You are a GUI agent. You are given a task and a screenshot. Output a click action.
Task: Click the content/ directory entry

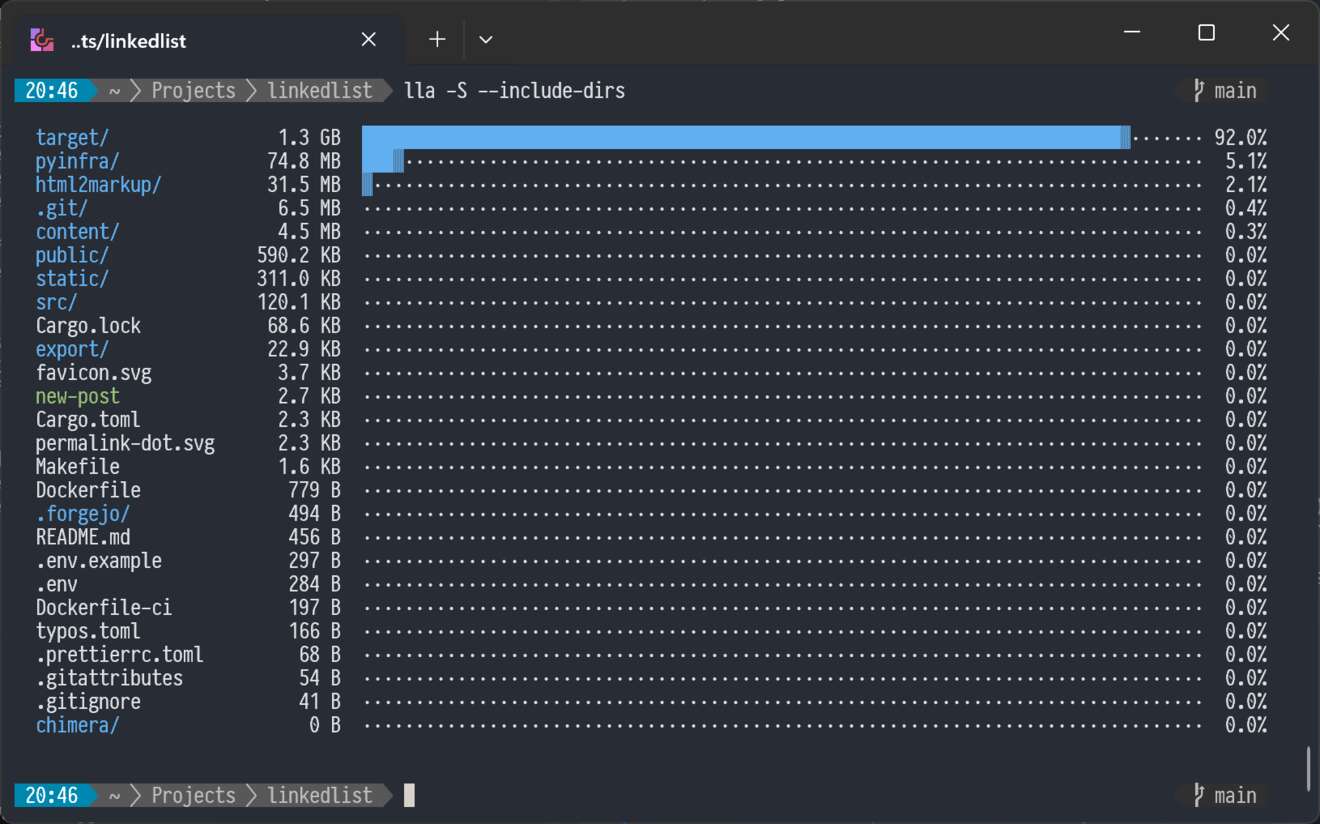click(78, 232)
